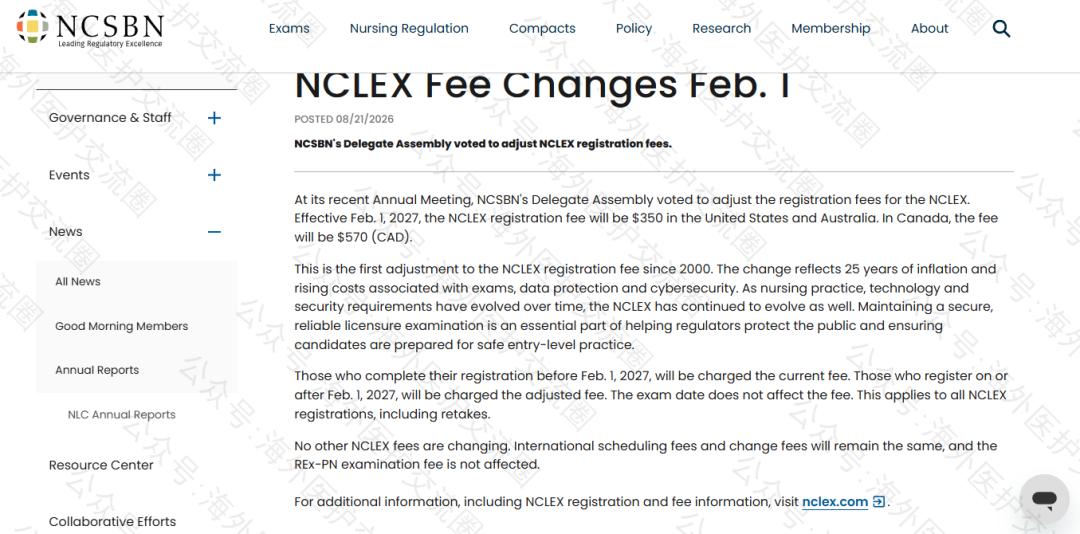The width and height of the screenshot is (1080, 534).
Task: Open the Policy menu
Action: (x=634, y=29)
